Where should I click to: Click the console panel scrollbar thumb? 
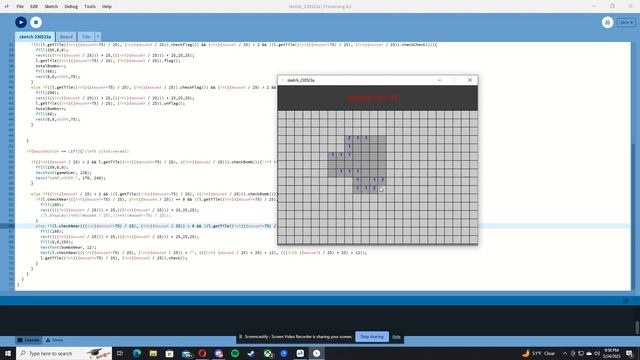click(x=637, y=327)
